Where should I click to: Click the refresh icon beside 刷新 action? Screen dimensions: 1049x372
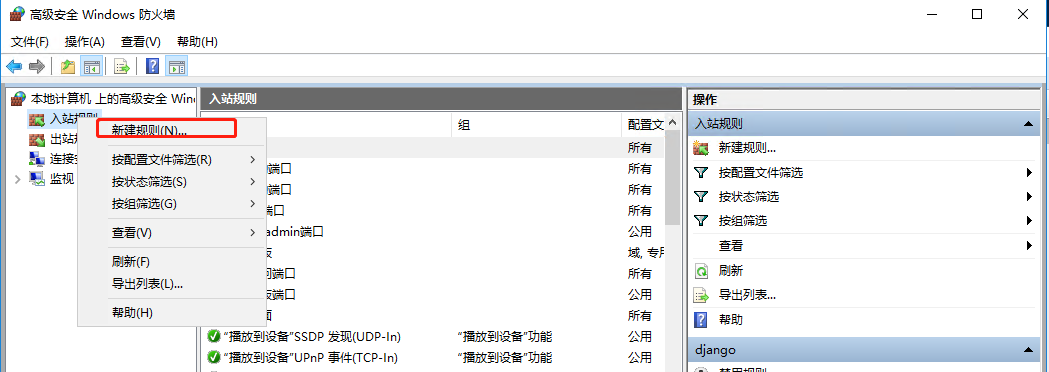pos(701,271)
